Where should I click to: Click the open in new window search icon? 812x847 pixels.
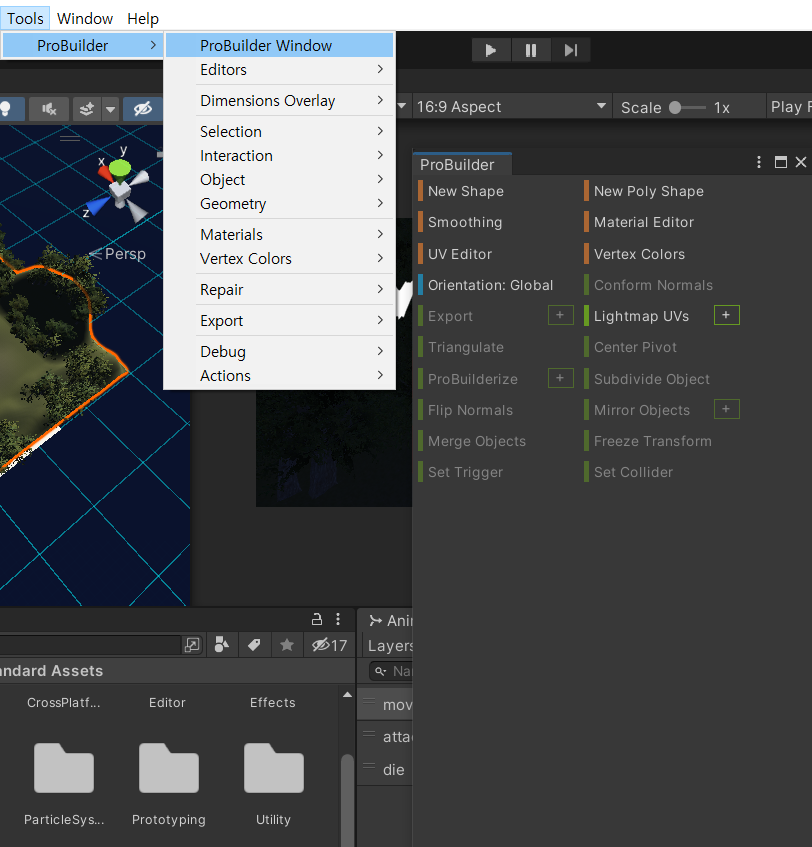point(192,644)
